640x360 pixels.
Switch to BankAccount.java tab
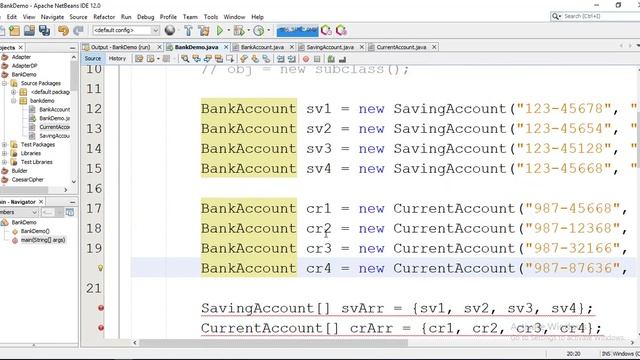262,47
